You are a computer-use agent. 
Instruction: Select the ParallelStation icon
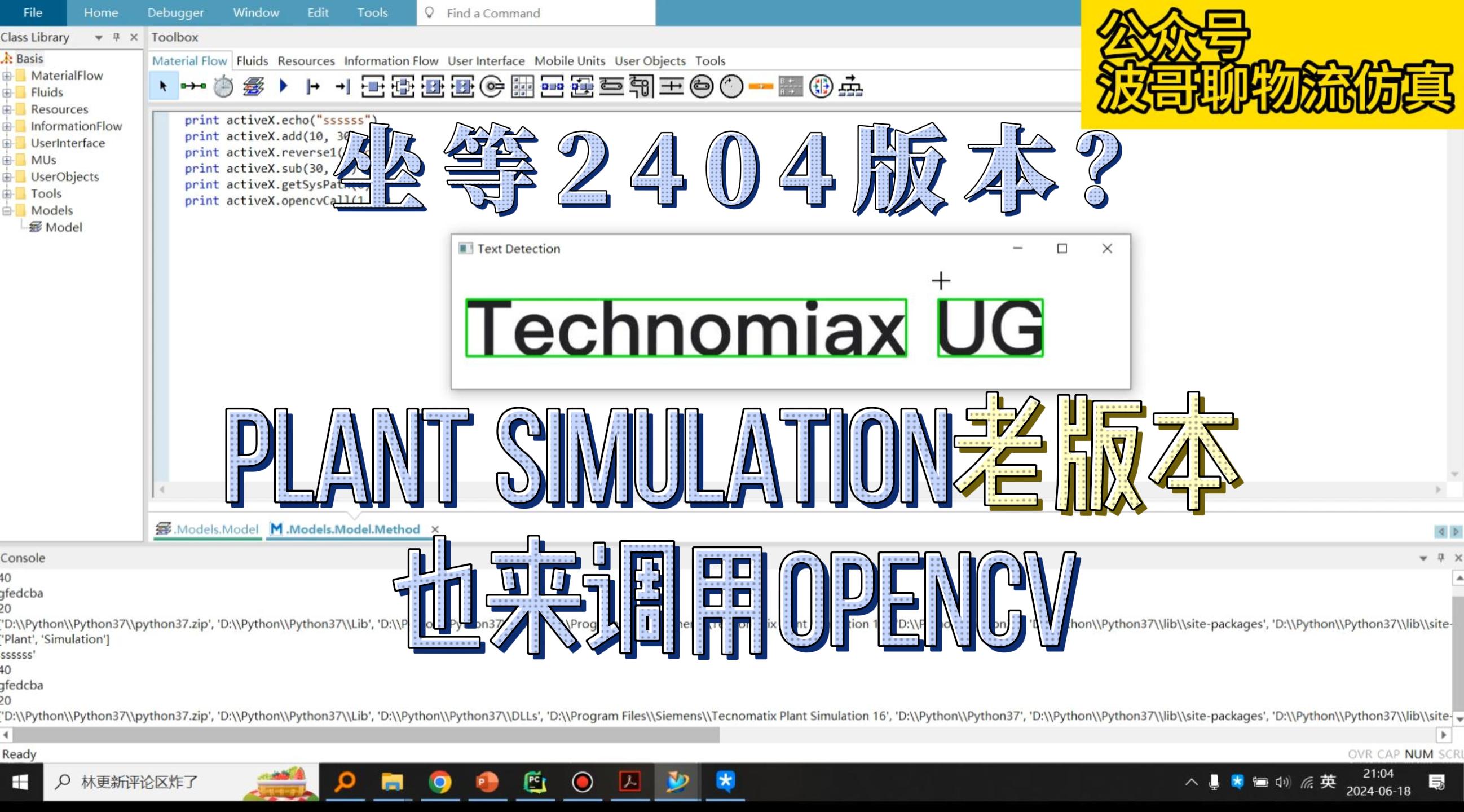pyautogui.click(x=403, y=86)
